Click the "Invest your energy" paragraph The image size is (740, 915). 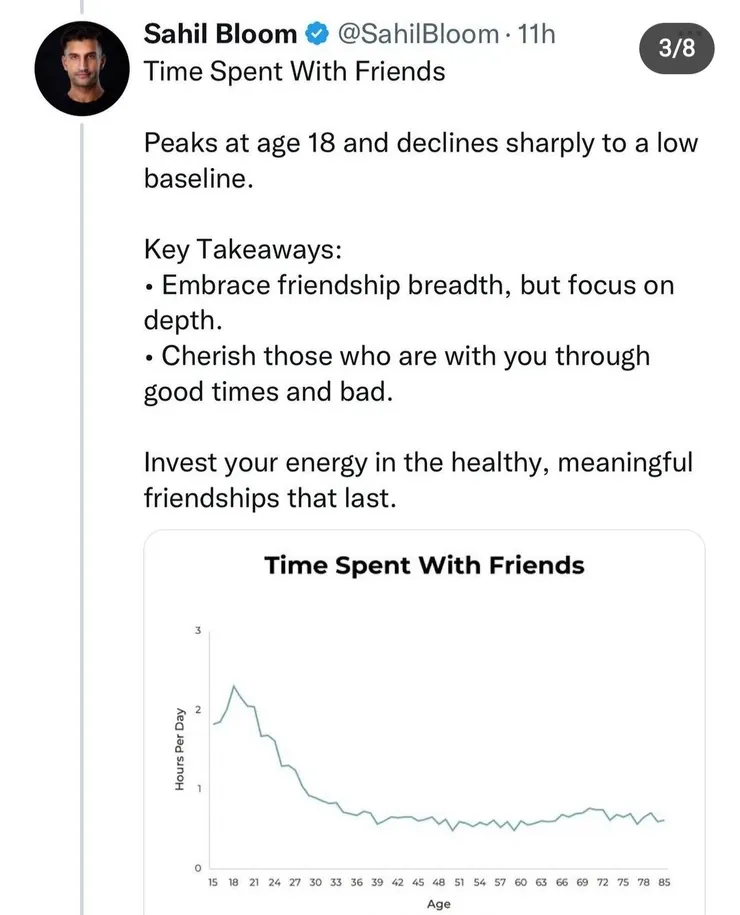418,481
